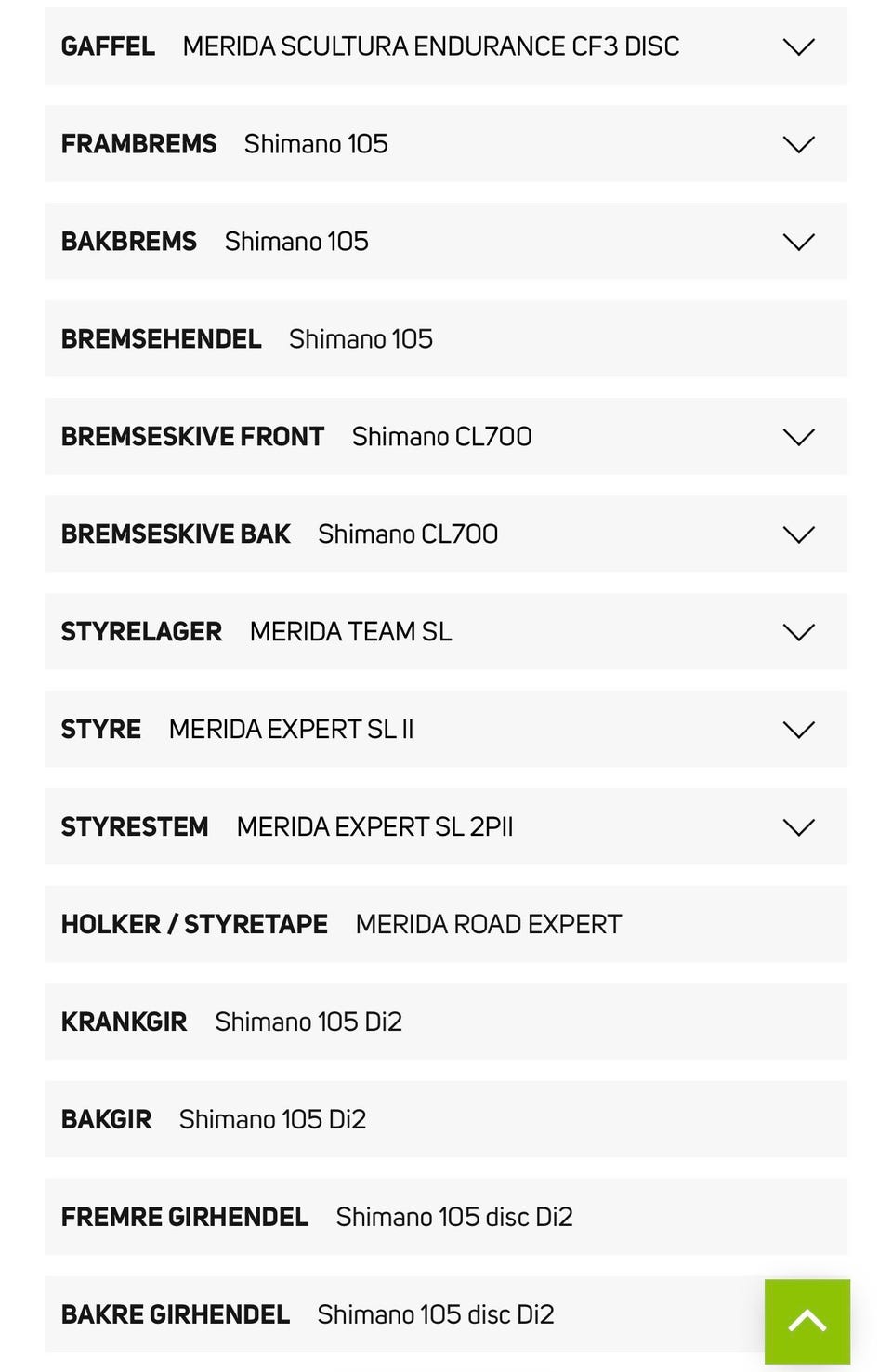892x1372 pixels.
Task: Expand BREMSESKIVE BAK chevron arrow
Action: (x=798, y=534)
